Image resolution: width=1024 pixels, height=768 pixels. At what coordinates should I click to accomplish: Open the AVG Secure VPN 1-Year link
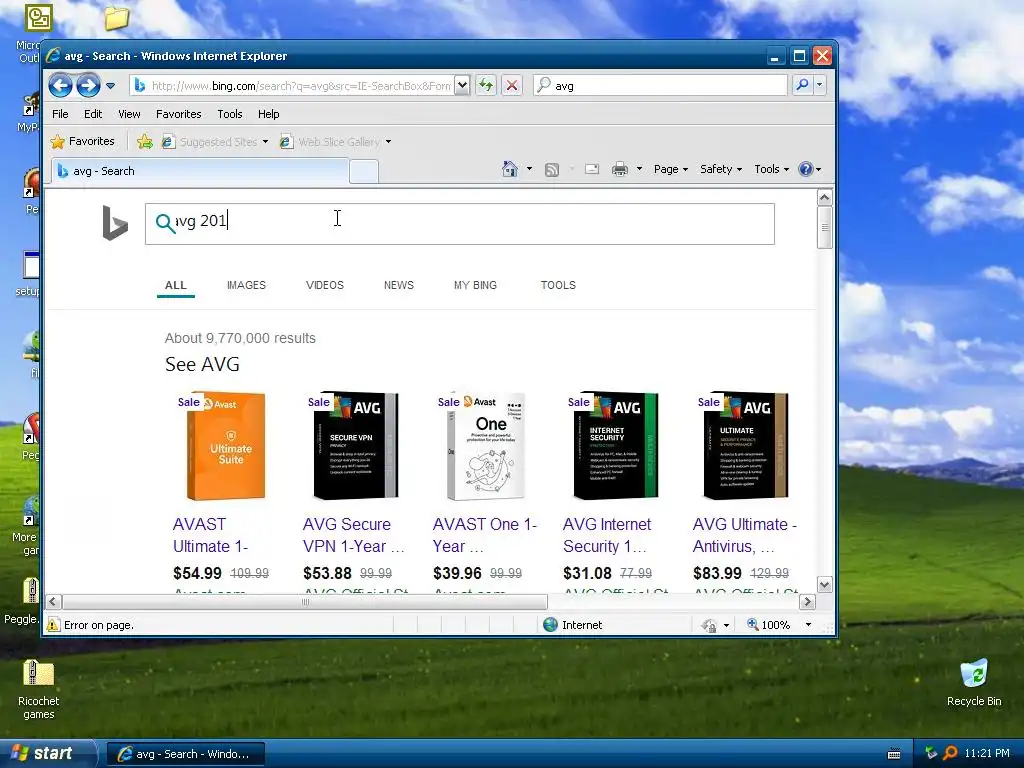(353, 536)
